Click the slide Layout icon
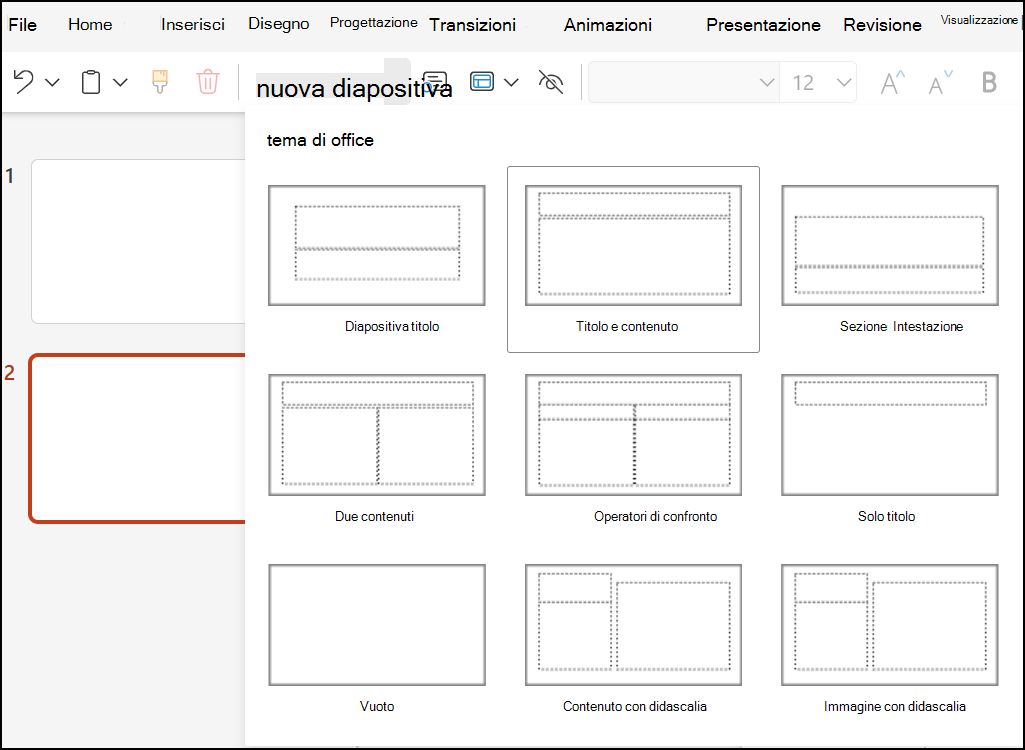1025x750 pixels. pos(482,82)
